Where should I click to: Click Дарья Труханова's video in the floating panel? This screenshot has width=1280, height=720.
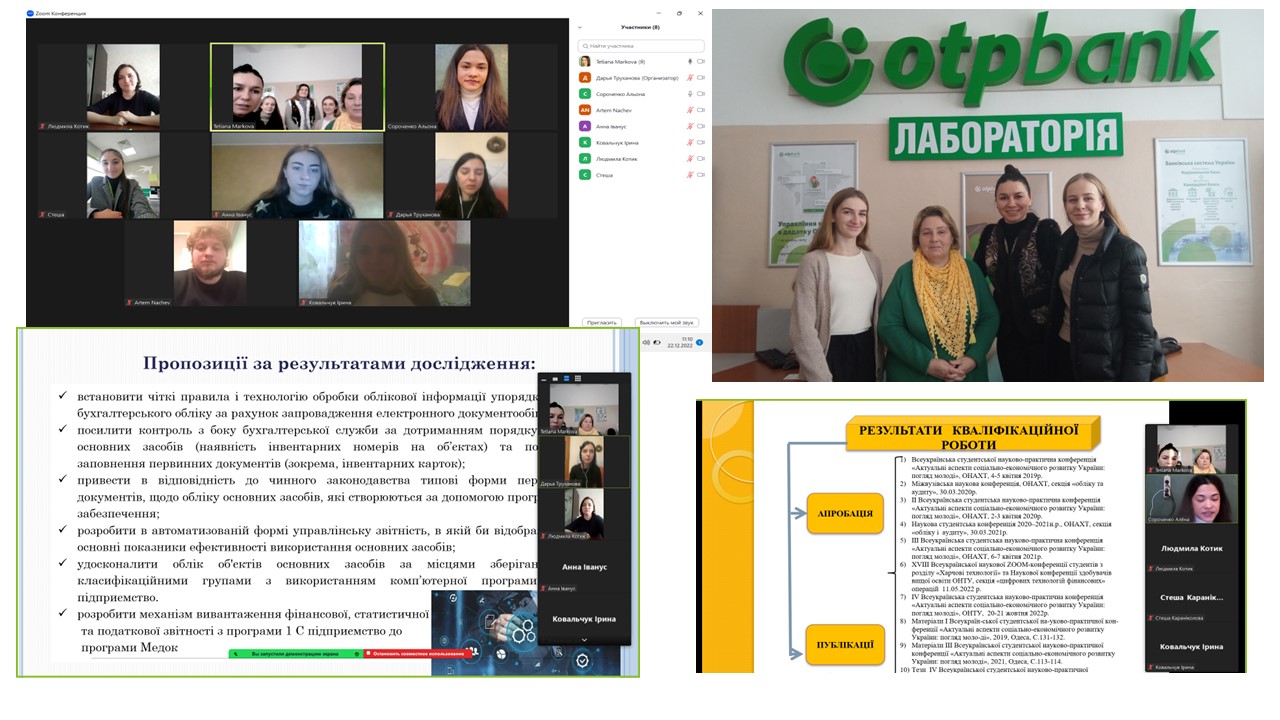pyautogui.click(x=584, y=461)
